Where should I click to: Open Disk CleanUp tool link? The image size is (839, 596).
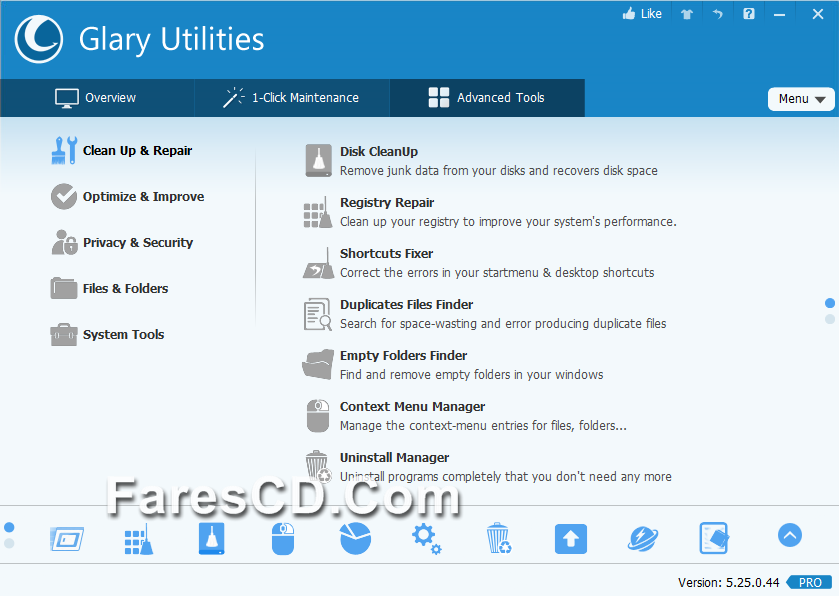(379, 152)
